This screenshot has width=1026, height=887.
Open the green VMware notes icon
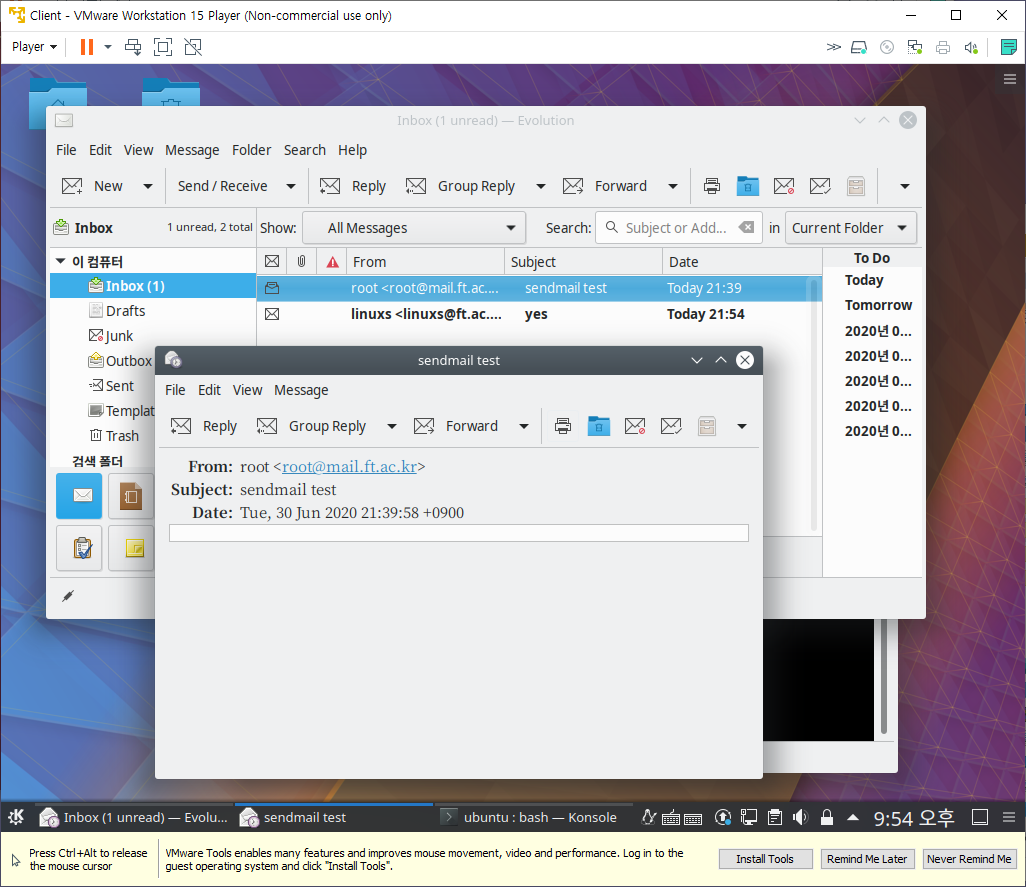[1008, 47]
